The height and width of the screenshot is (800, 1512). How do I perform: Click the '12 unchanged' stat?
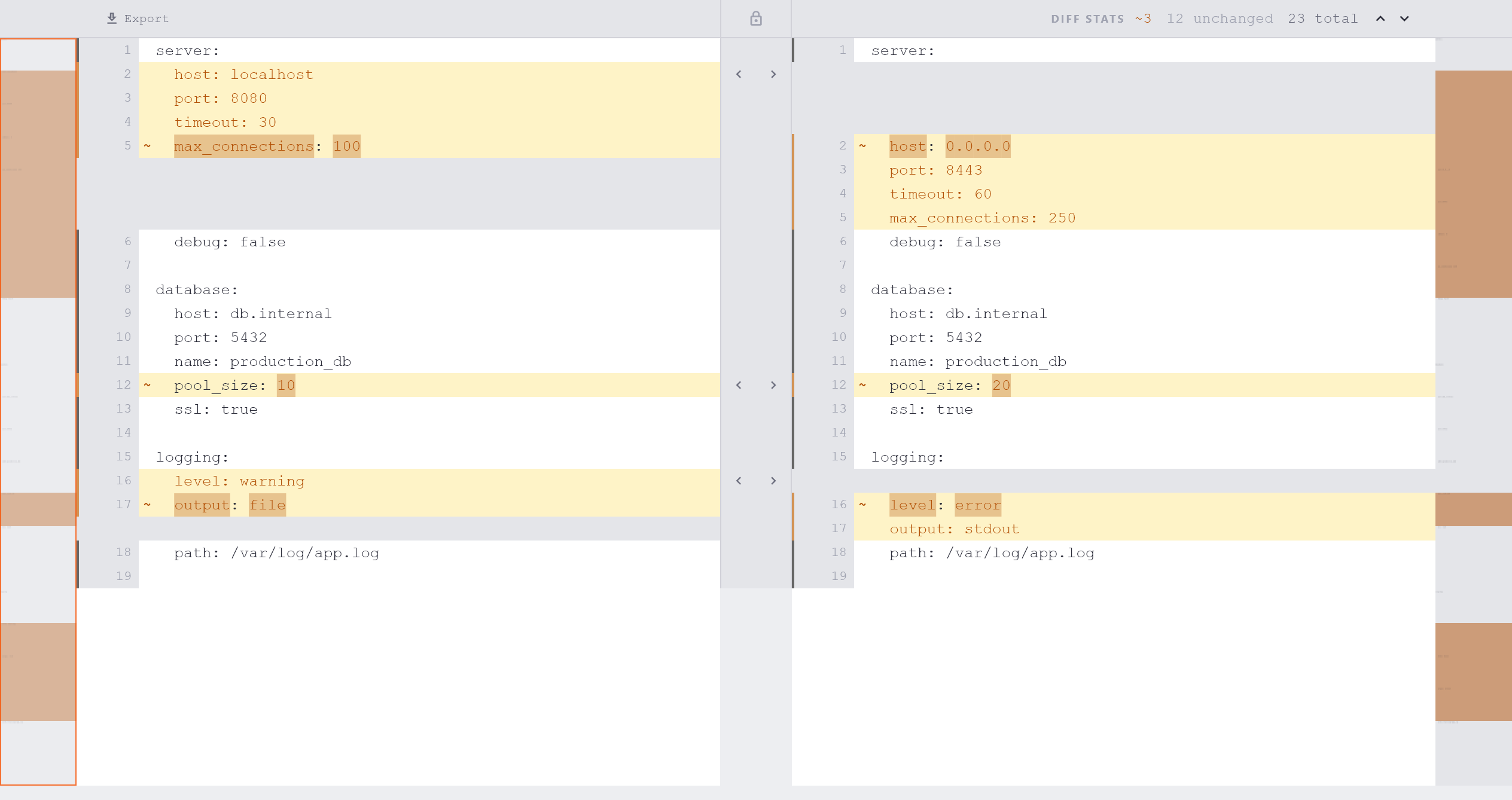[x=1220, y=19]
